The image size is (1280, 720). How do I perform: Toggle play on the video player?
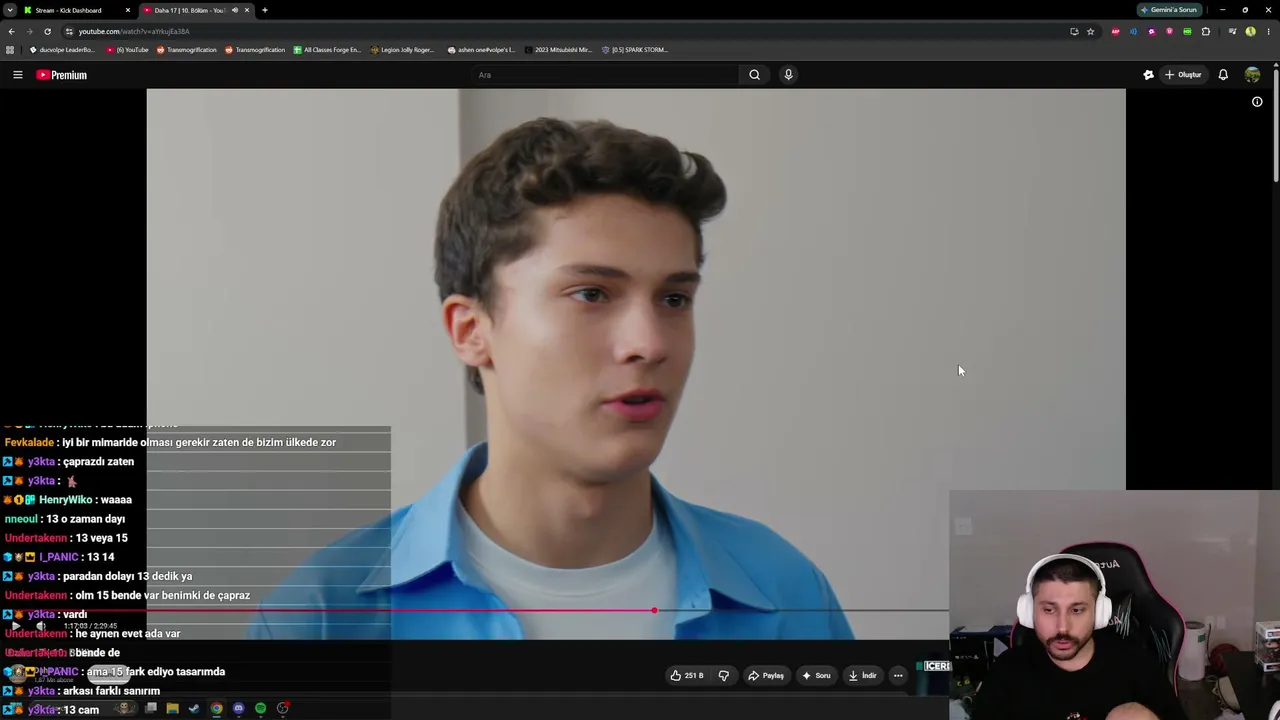[x=16, y=626]
